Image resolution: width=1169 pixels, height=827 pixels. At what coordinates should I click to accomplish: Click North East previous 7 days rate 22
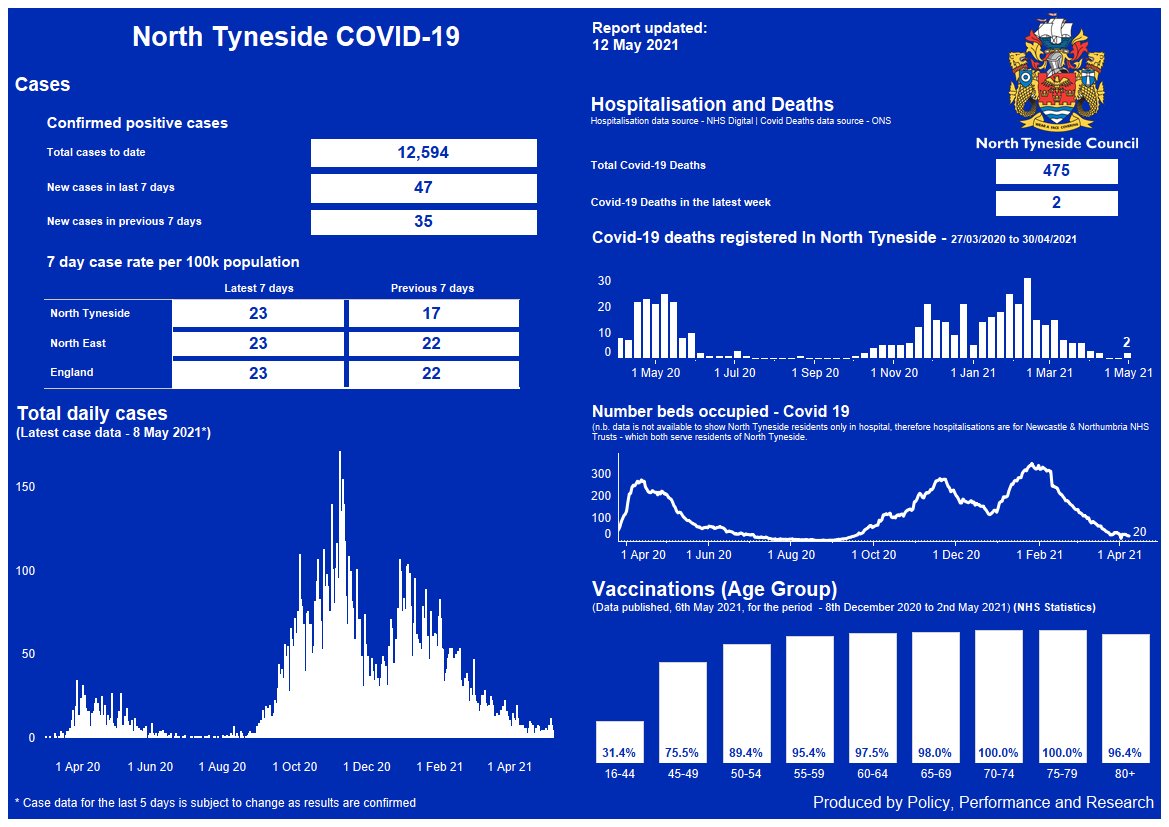click(x=433, y=344)
